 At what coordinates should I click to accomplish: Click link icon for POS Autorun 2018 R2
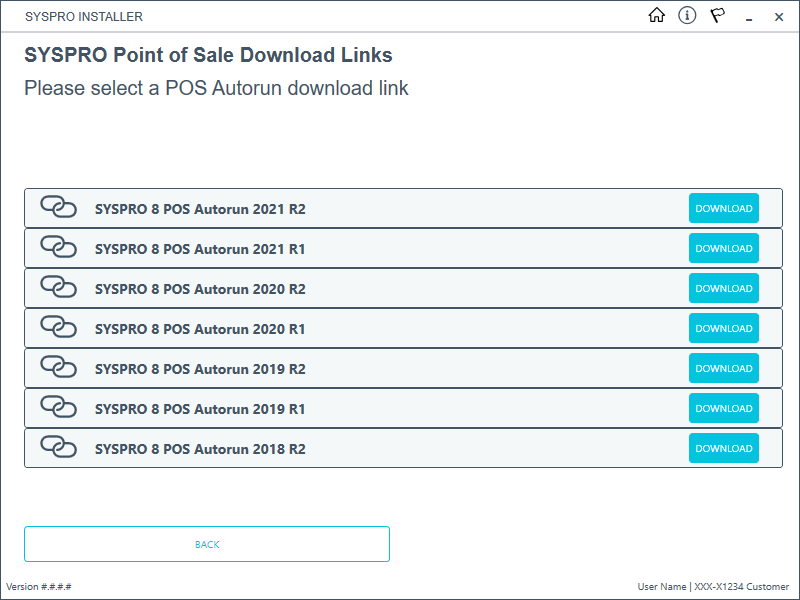pos(58,447)
